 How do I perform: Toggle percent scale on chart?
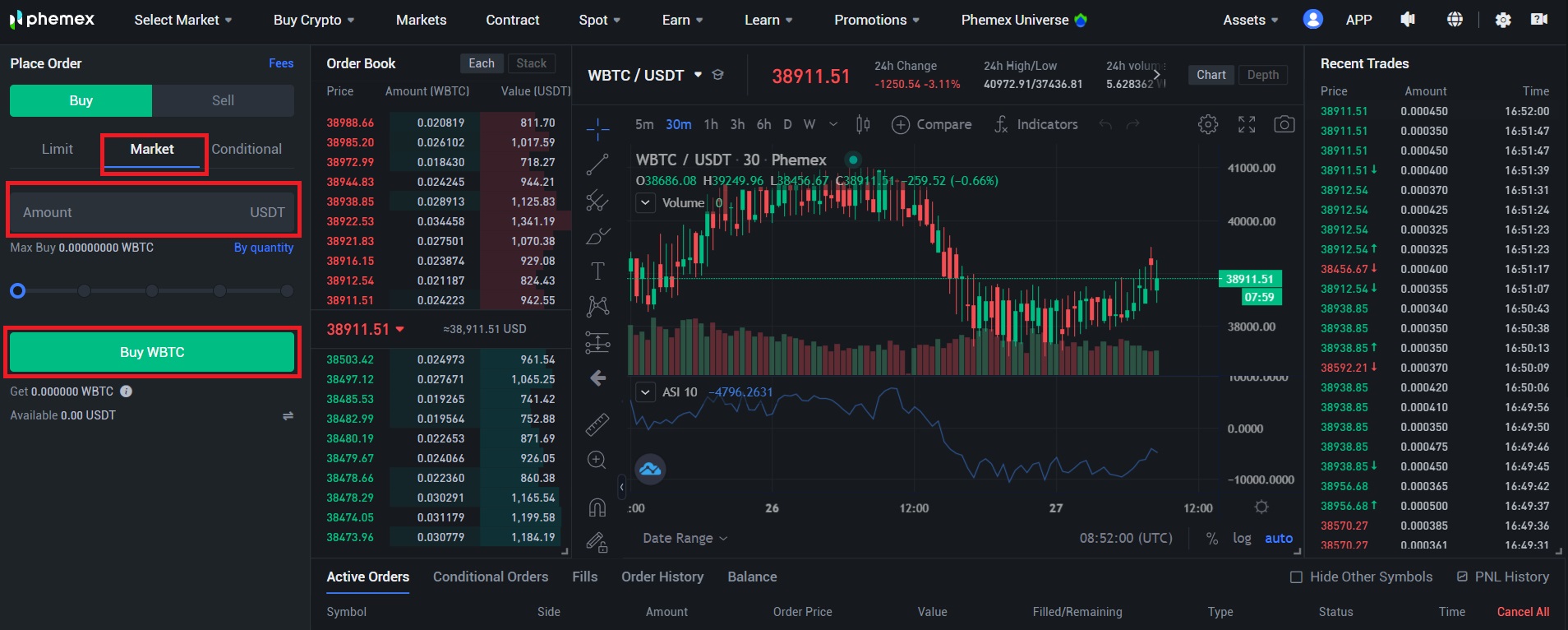[1211, 538]
